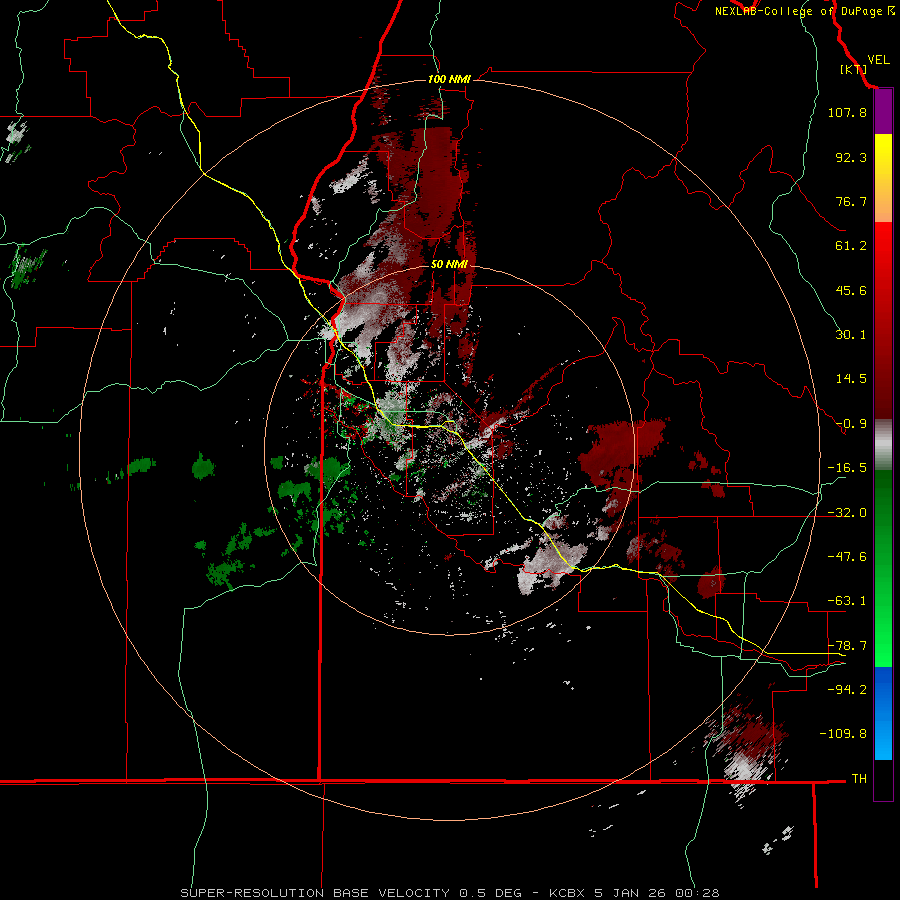
Task: Select the 76.7 legend value
Action: [x=851, y=201]
